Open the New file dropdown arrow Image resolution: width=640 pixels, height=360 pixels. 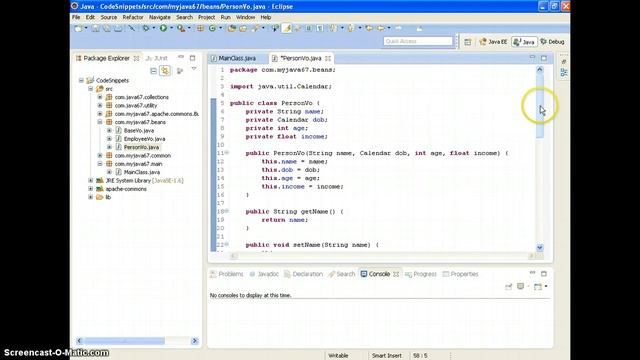[86, 28]
